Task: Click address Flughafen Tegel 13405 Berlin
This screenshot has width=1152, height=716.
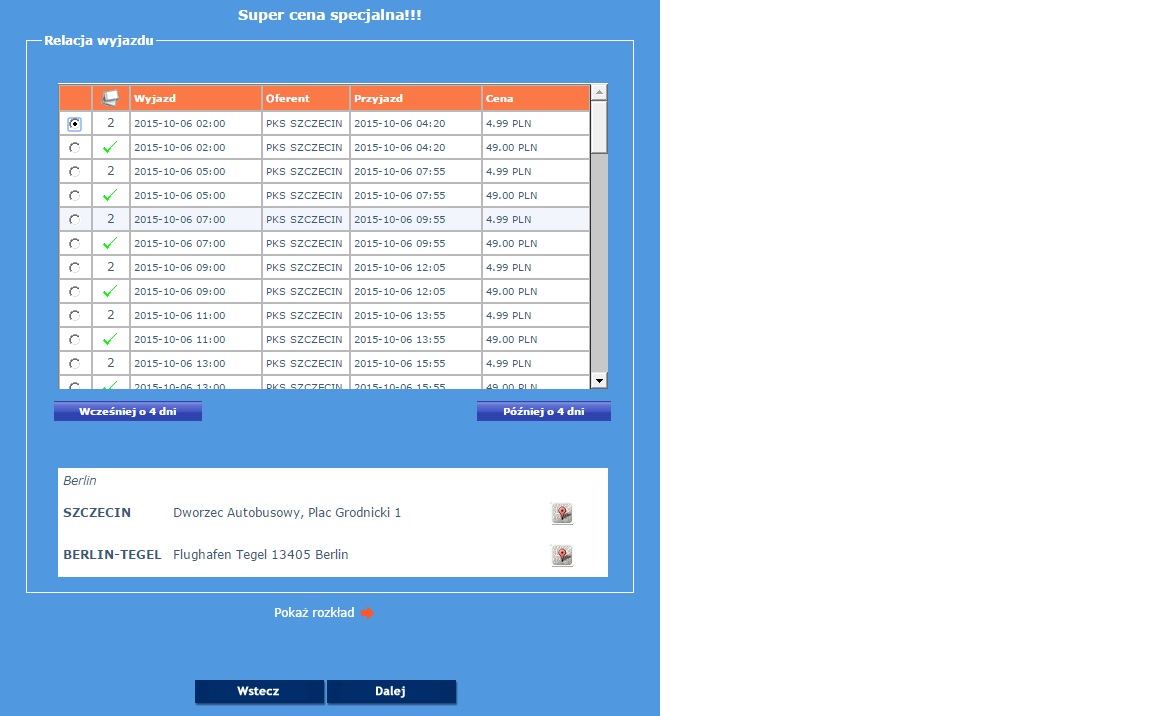Action: click(261, 554)
